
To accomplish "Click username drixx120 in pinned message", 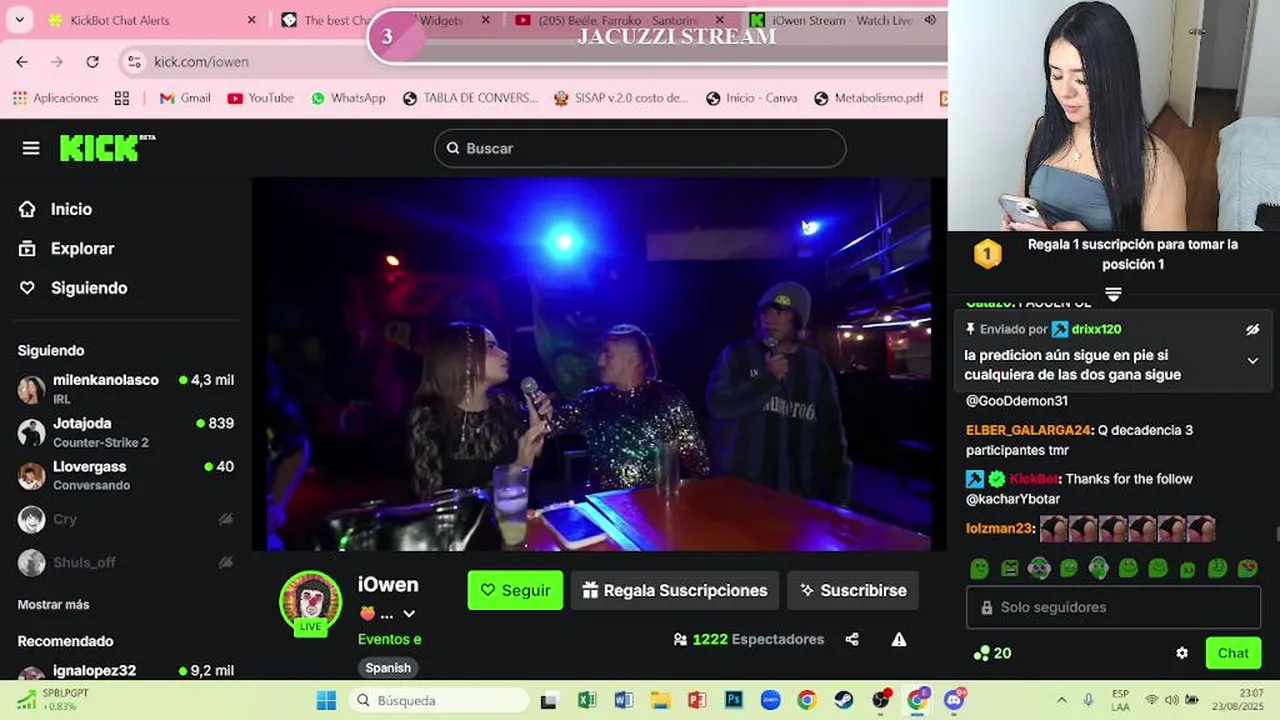I will point(1096,329).
